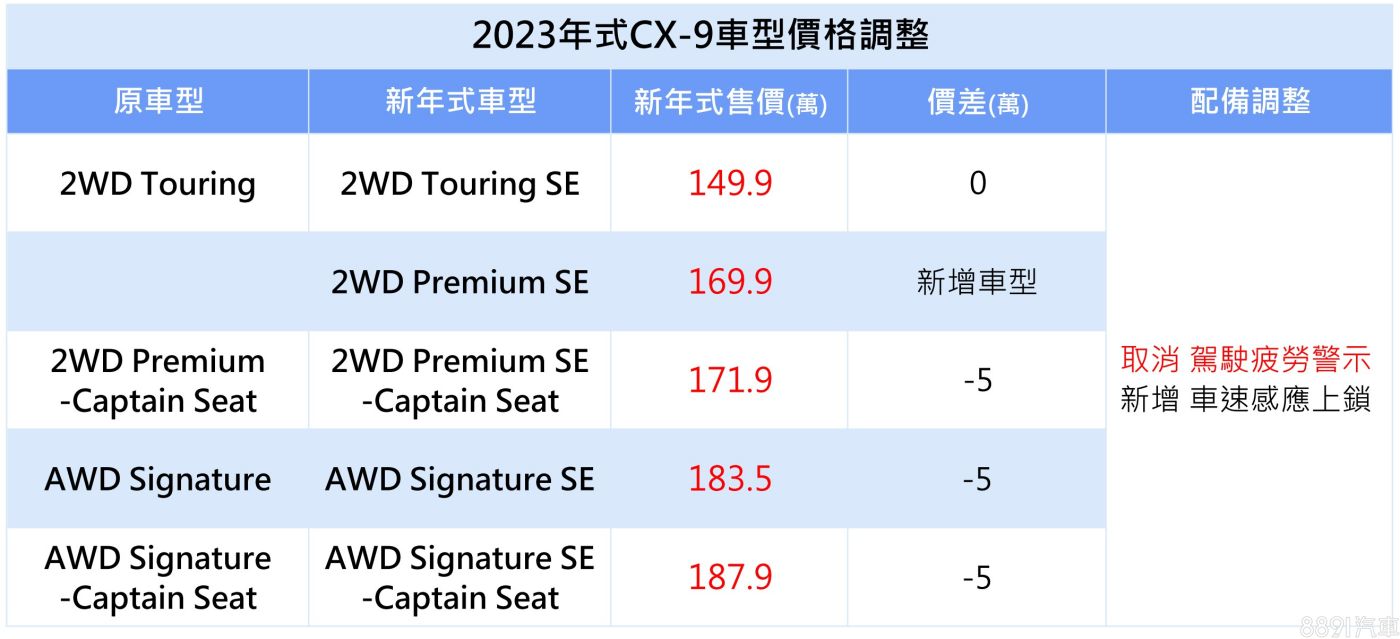This screenshot has width=1400, height=639.
Task: Click the 183.5 price value
Action: (729, 479)
